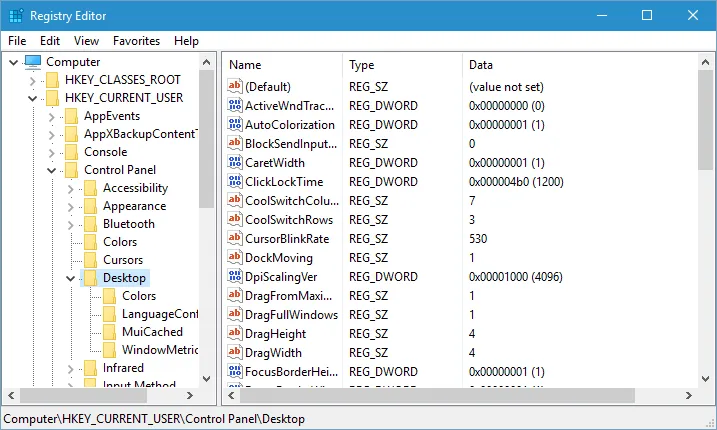
Task: Open the Favorites menu
Action: coord(136,41)
